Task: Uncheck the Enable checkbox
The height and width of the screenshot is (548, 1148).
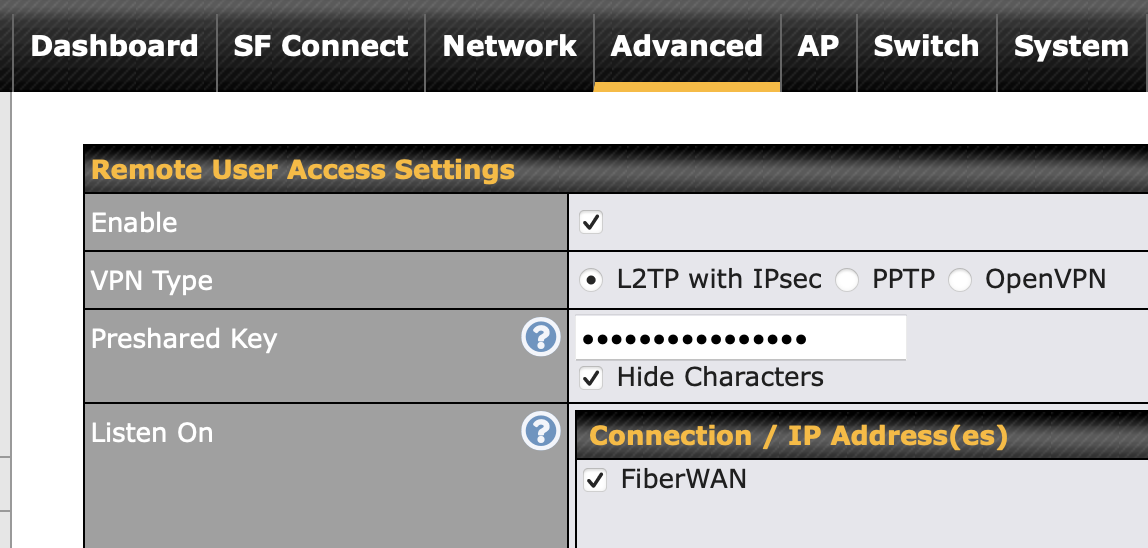Action: pyautogui.click(x=591, y=222)
